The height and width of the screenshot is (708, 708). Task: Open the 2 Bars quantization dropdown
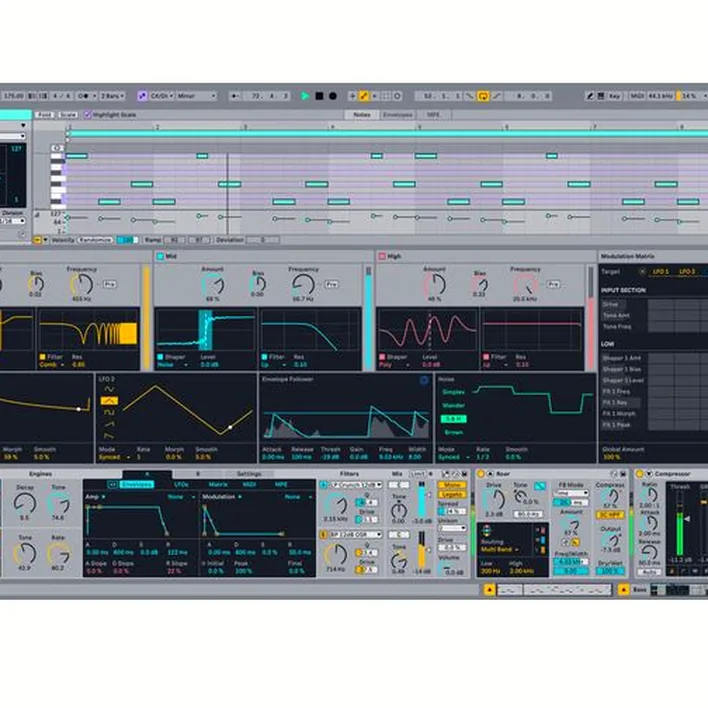coord(112,96)
